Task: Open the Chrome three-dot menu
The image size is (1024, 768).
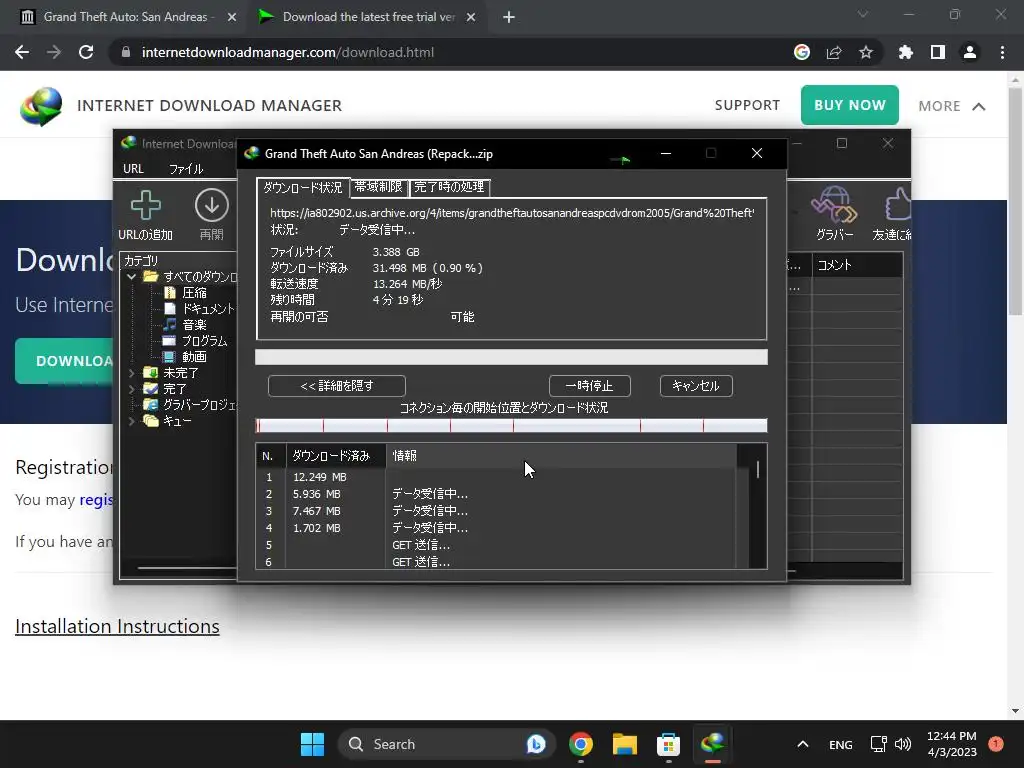Action: coord(1002,52)
